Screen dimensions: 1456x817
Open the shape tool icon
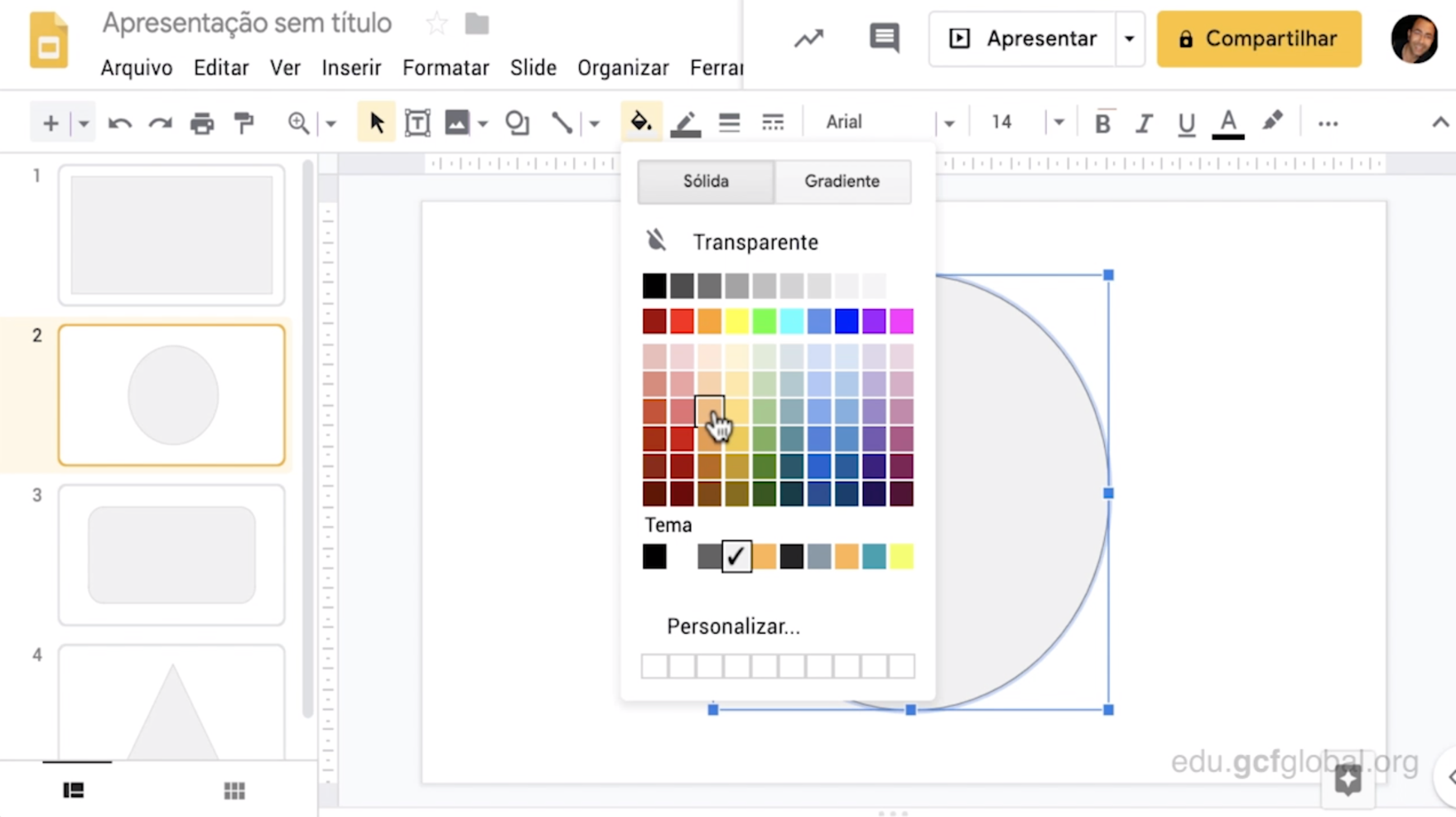coord(518,123)
